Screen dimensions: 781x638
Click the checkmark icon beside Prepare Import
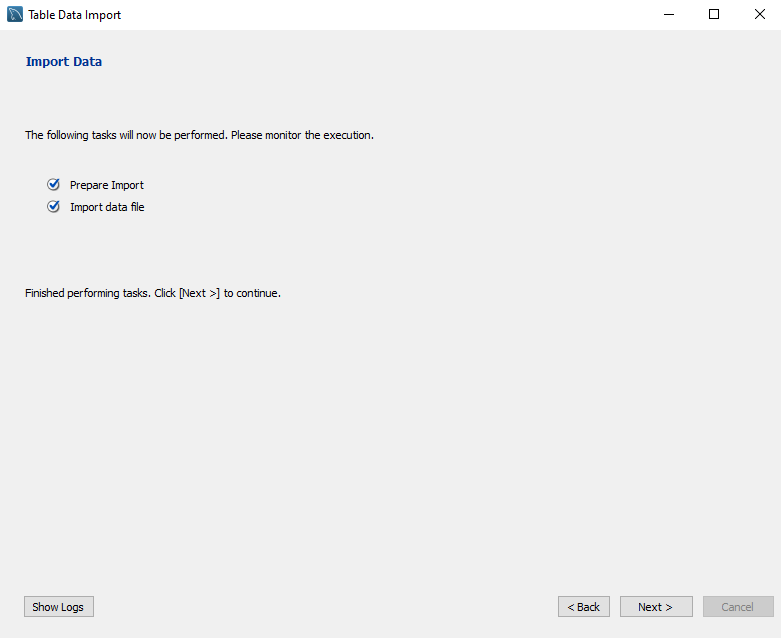(x=53, y=185)
